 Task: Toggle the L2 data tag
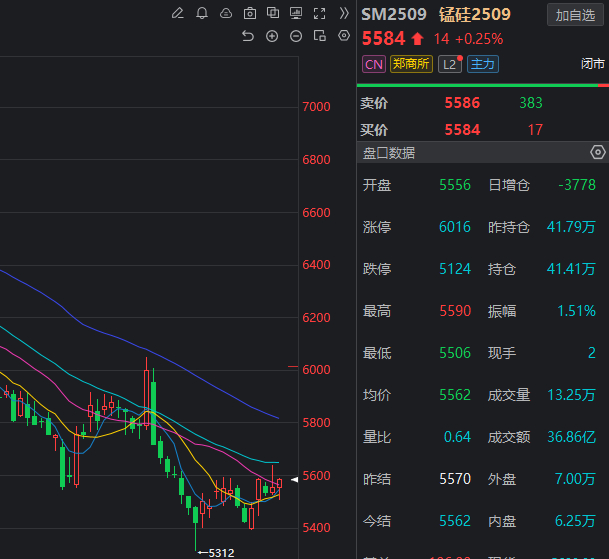[x=450, y=64]
